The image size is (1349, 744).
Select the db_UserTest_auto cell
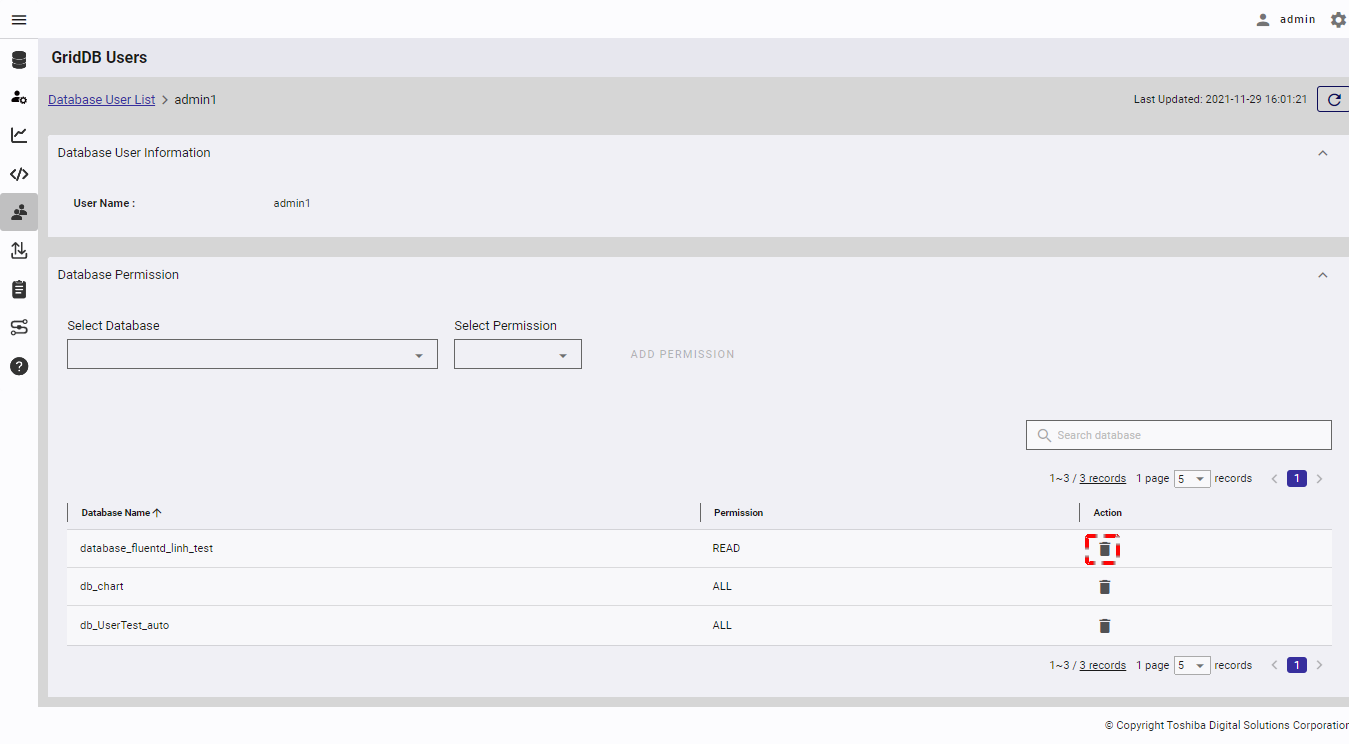pyautogui.click(x=125, y=626)
